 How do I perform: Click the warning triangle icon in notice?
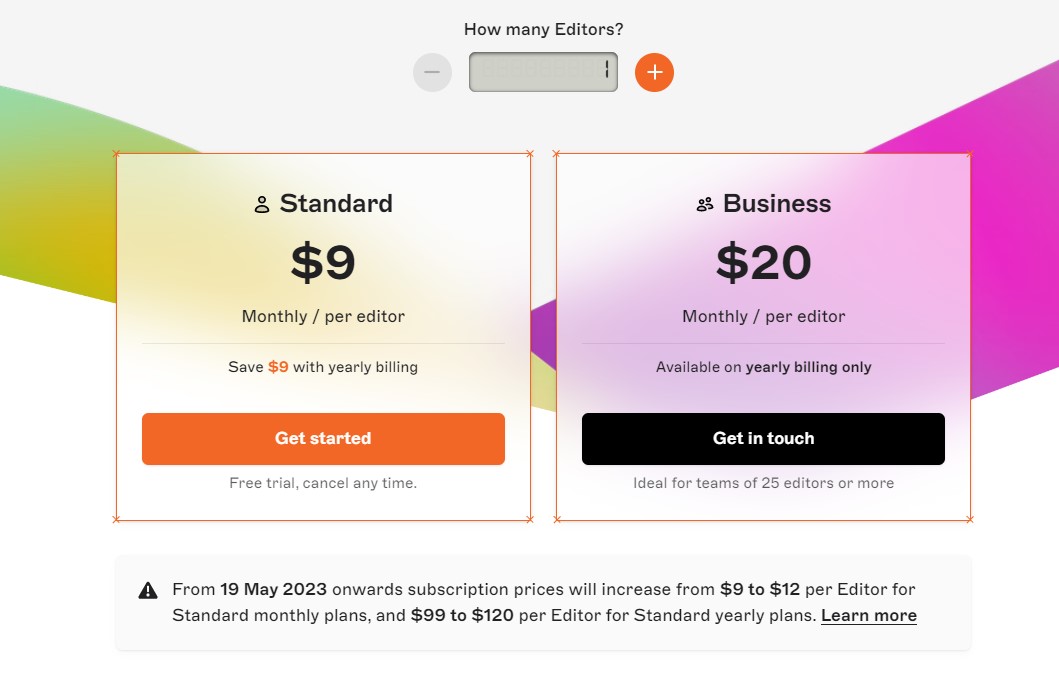148,590
